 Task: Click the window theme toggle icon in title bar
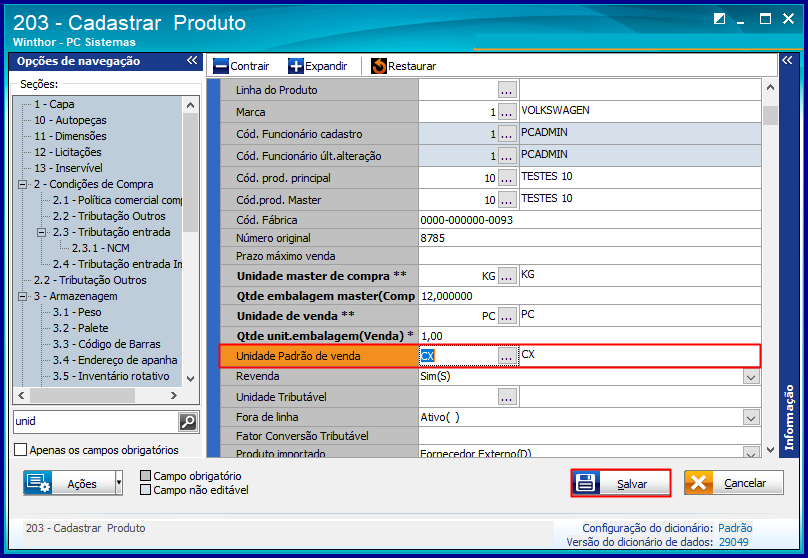pyautogui.click(x=719, y=19)
